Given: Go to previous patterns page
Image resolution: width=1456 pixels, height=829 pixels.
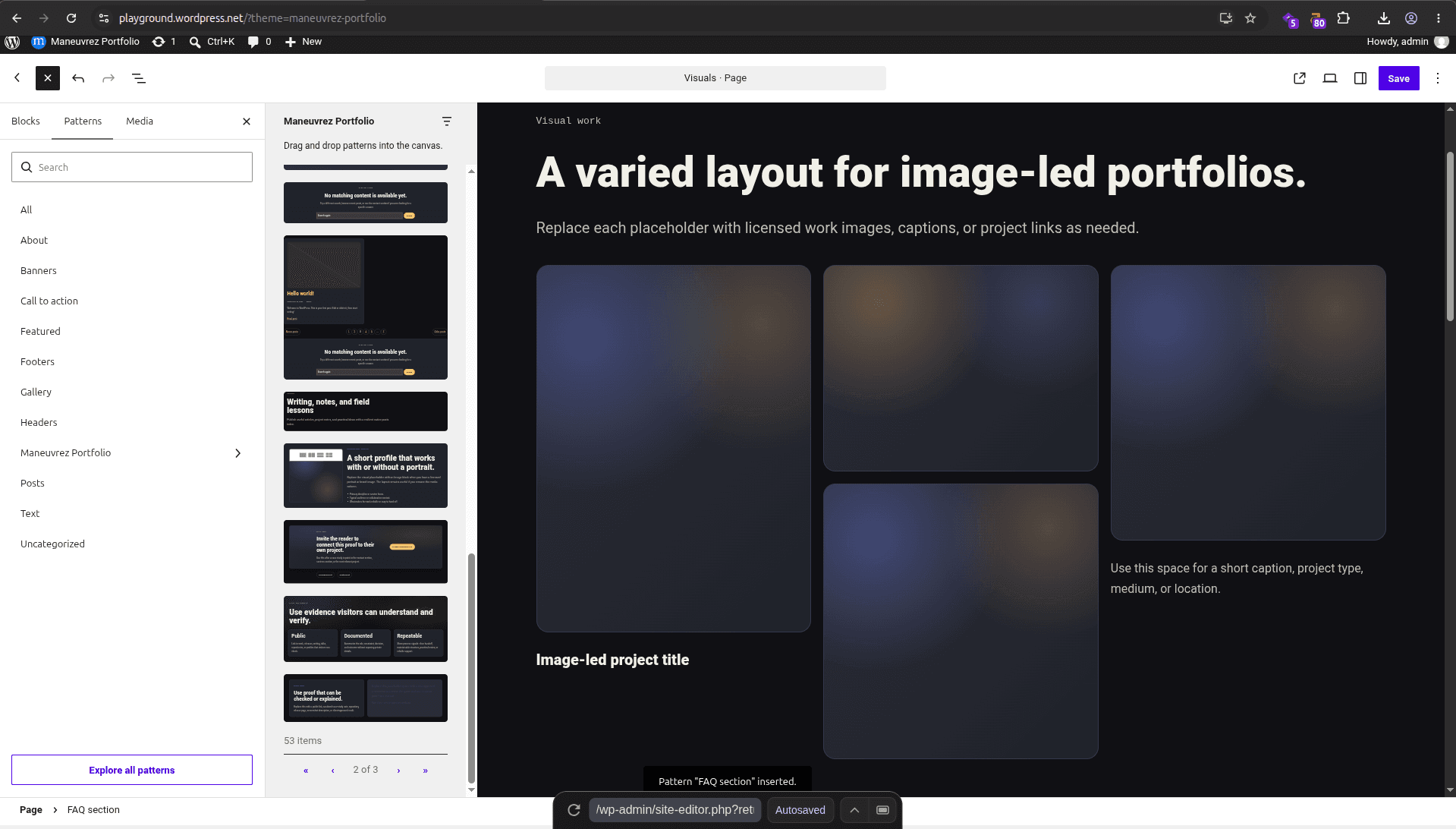Looking at the screenshot, I should click(333, 771).
